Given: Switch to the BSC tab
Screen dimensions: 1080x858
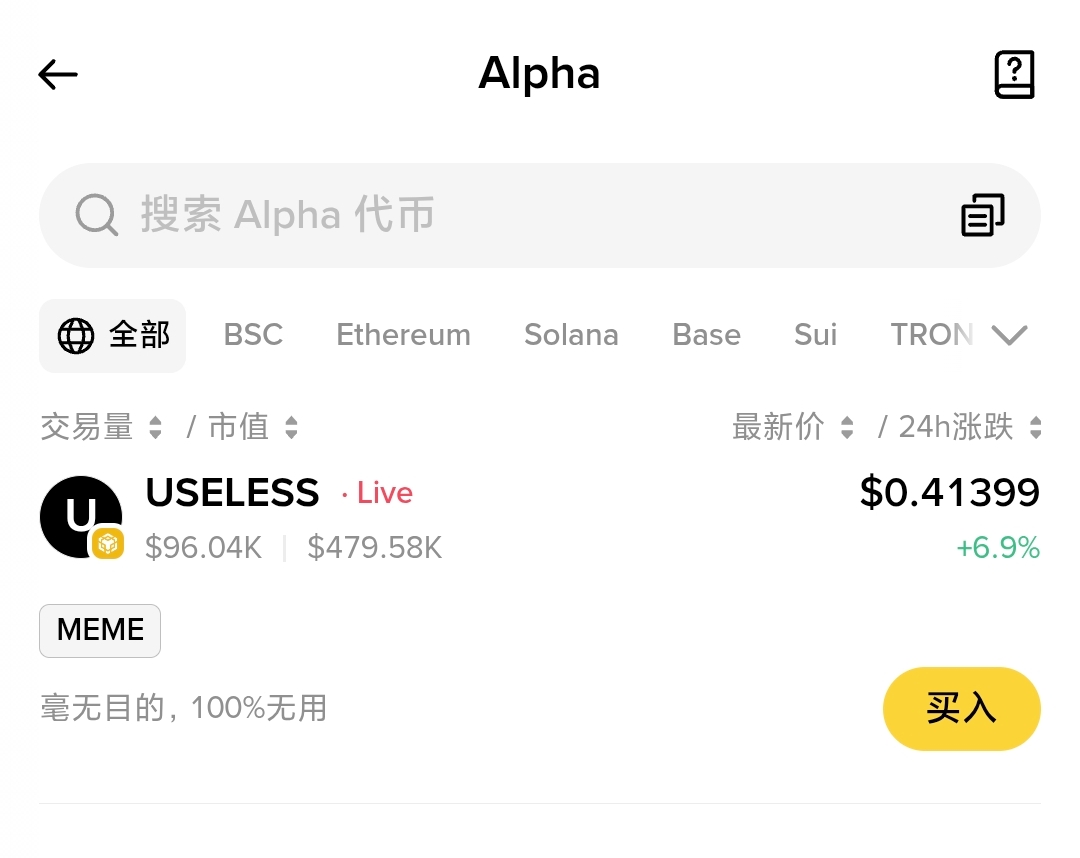Looking at the screenshot, I should click(253, 335).
